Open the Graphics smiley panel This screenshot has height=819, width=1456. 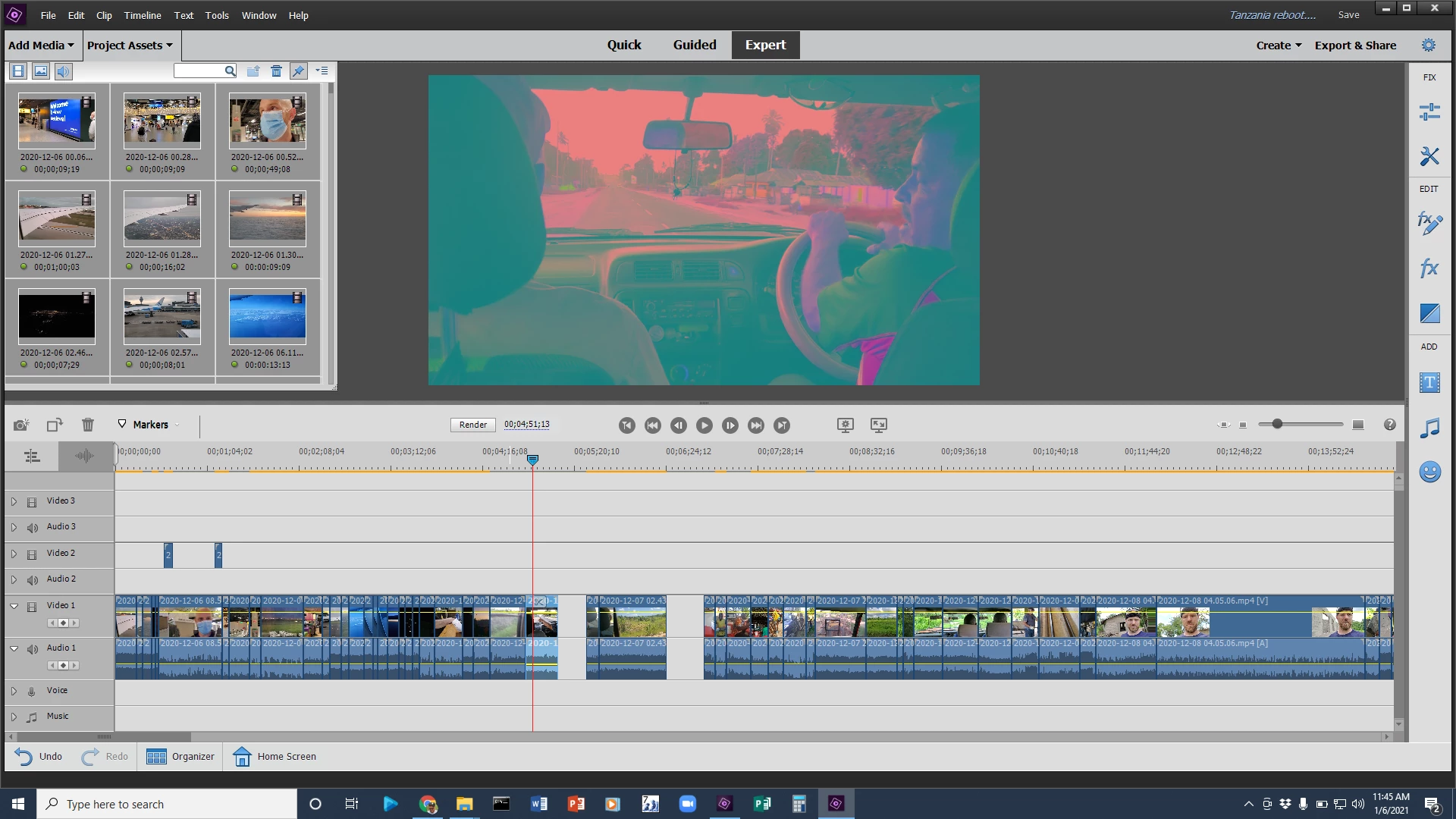(1429, 472)
